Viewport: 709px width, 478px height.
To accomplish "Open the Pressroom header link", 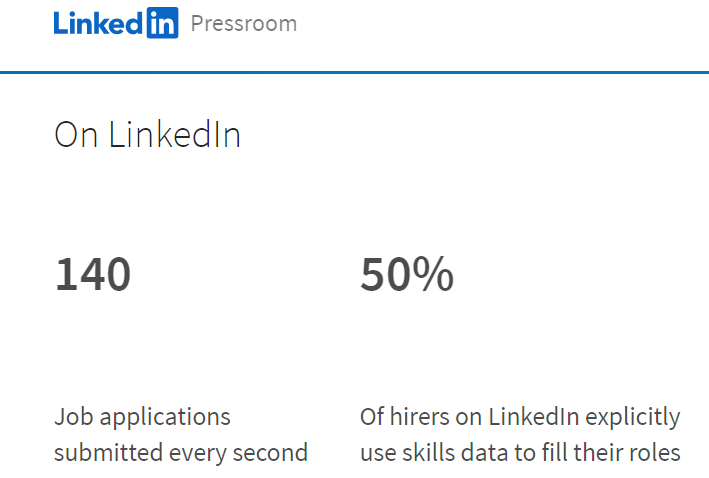I will pos(243,23).
